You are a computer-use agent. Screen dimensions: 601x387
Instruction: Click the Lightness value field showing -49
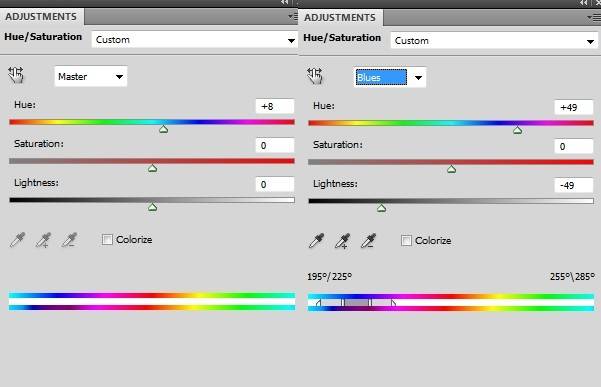click(x=574, y=185)
